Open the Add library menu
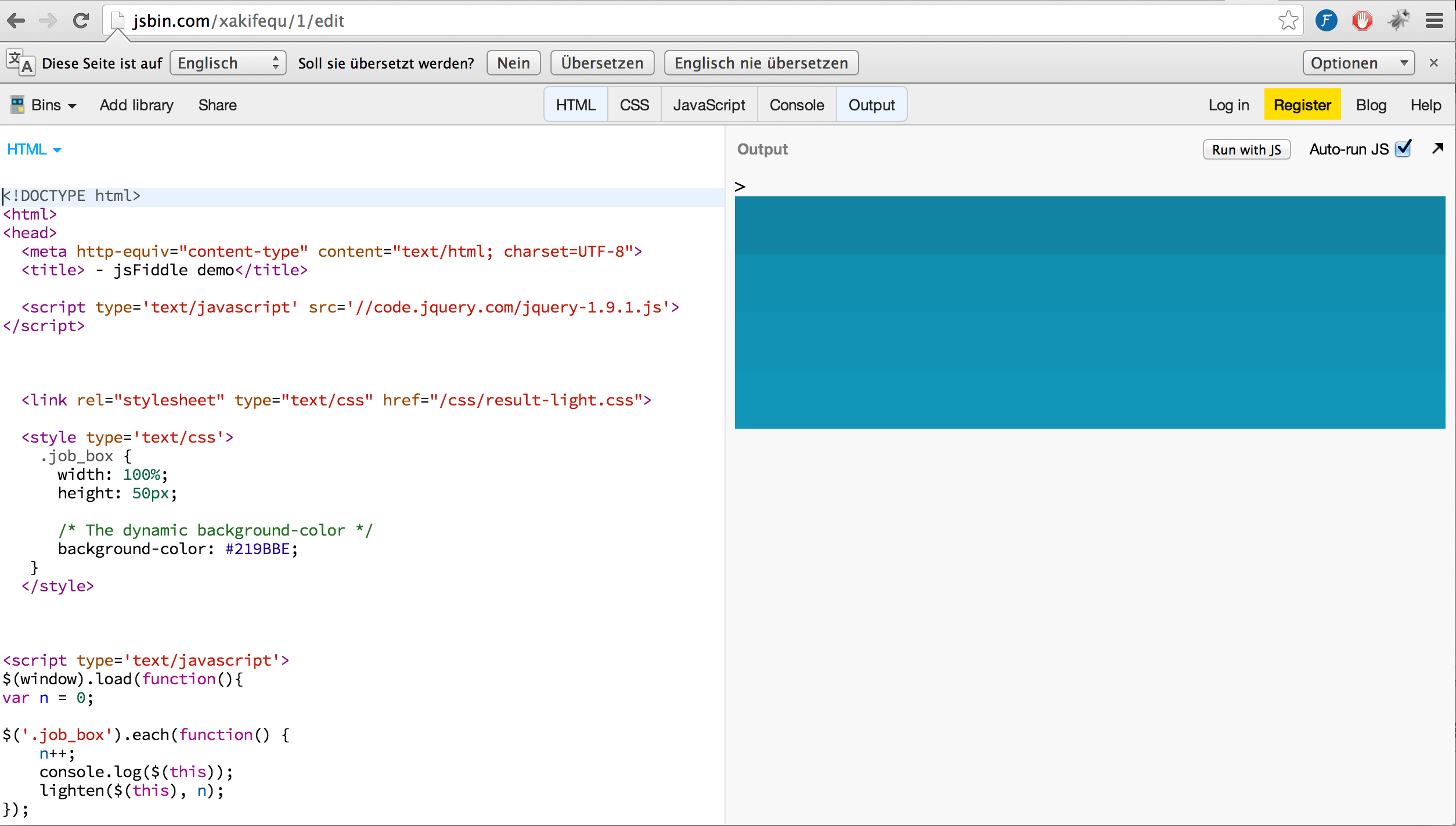 pos(136,105)
